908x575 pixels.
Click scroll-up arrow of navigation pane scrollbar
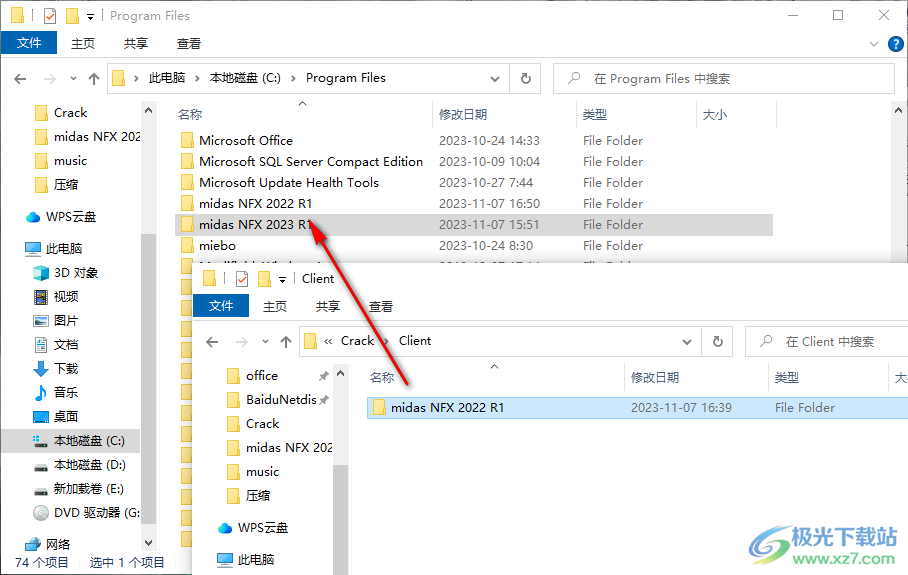tap(148, 110)
